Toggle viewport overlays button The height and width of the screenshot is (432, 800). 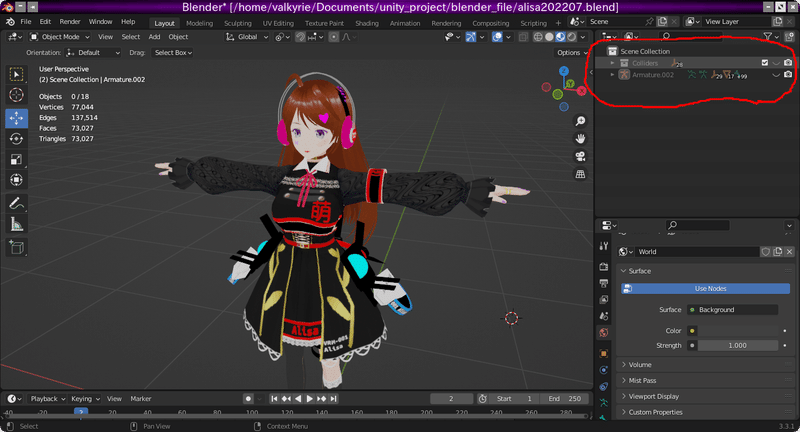pyautogui.click(x=497, y=37)
